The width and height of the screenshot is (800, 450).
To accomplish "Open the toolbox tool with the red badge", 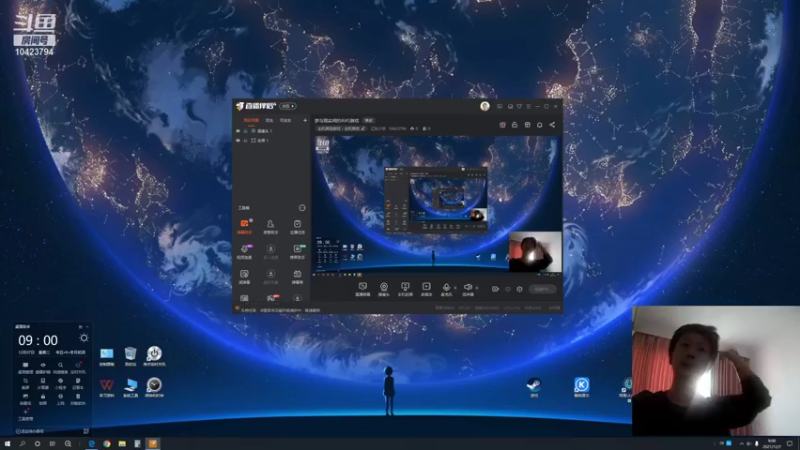I will 271,298.
